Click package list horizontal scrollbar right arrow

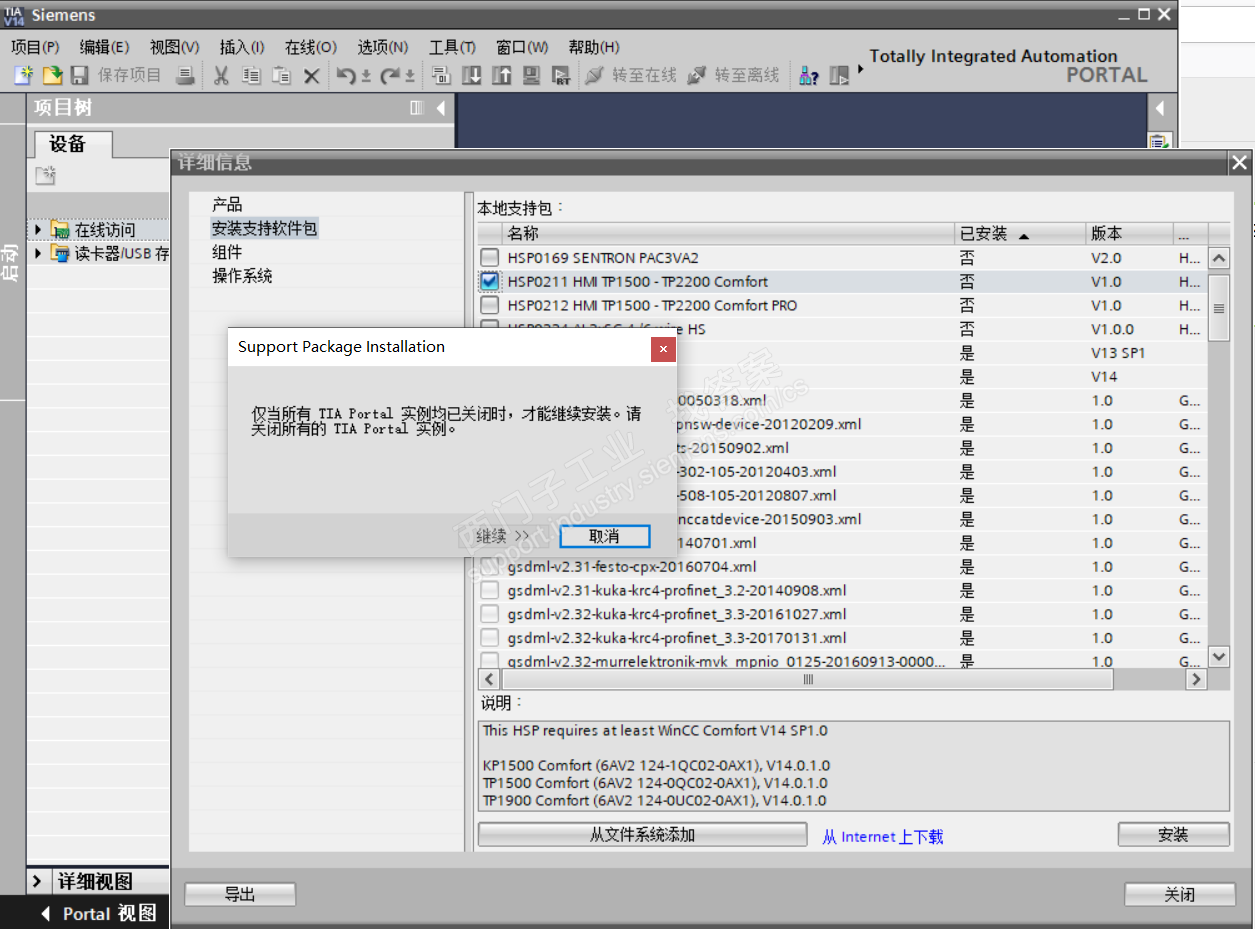[x=1196, y=679]
